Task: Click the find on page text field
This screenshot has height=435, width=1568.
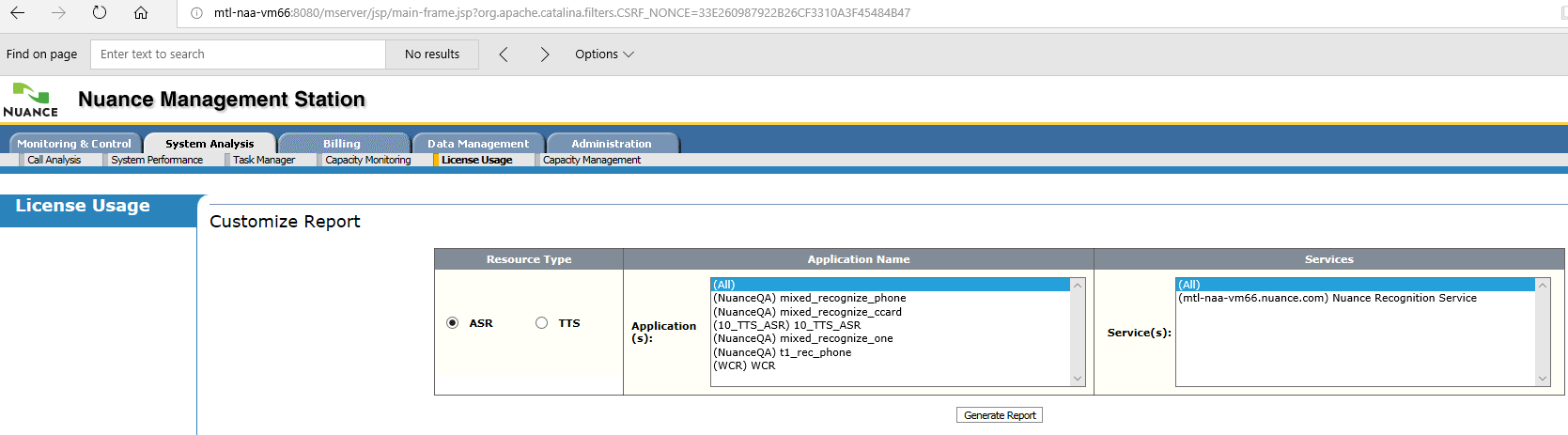Action: coord(238,54)
